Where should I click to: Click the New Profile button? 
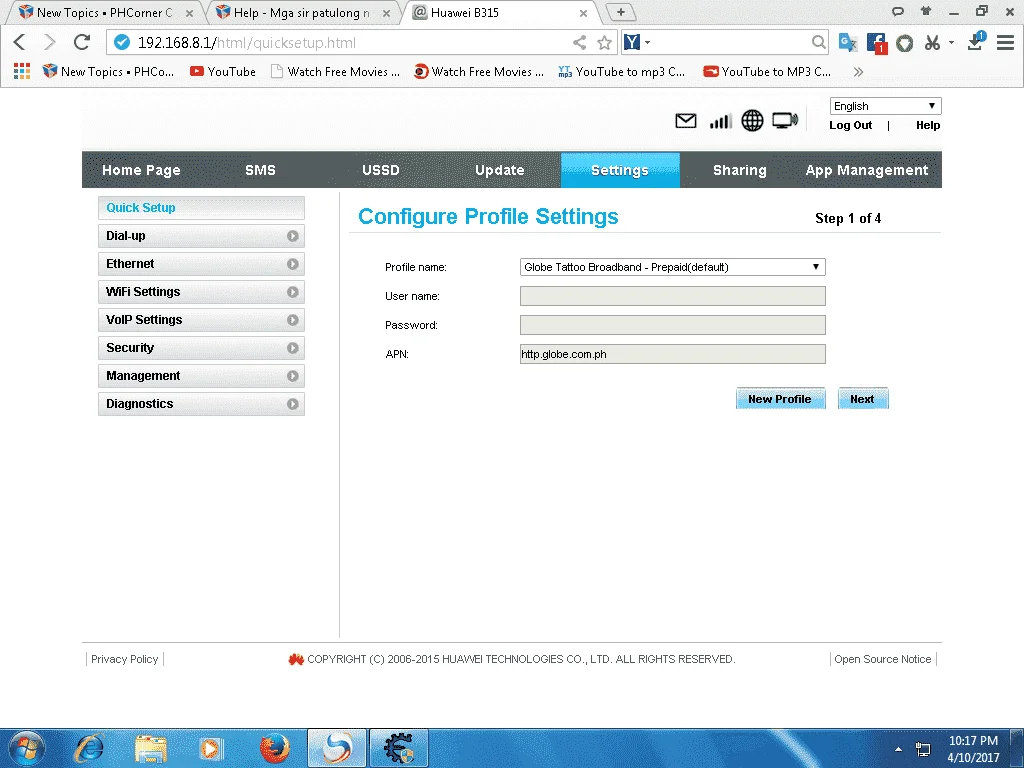780,399
